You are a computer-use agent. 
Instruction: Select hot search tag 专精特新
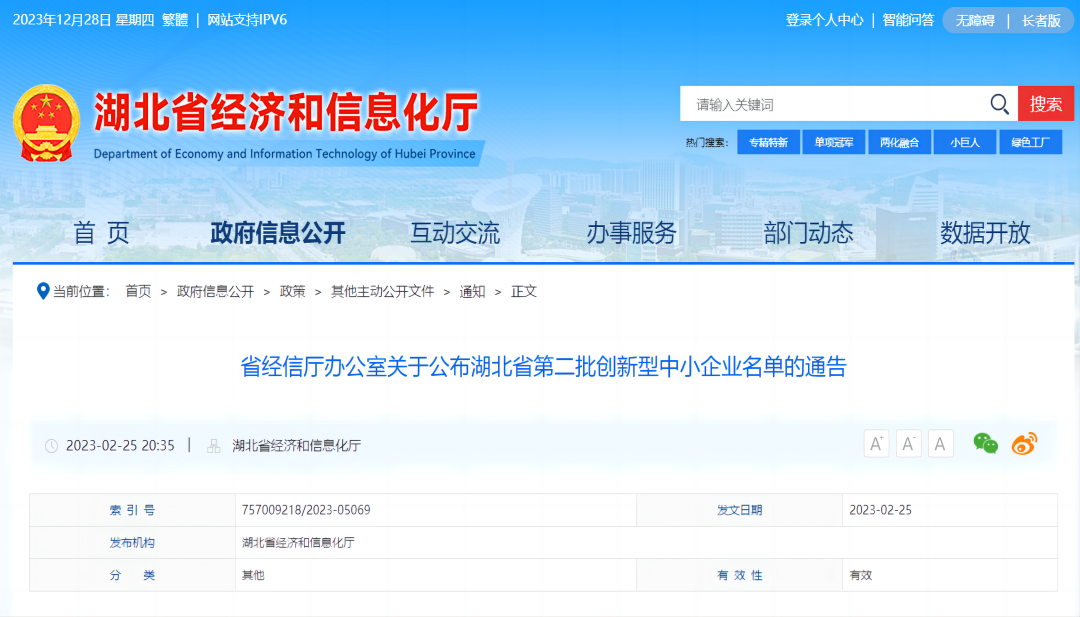(x=768, y=143)
